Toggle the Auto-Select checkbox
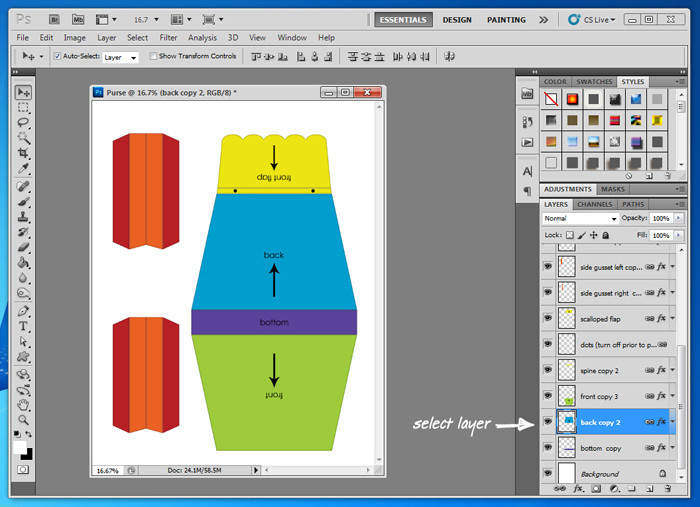 (x=57, y=56)
